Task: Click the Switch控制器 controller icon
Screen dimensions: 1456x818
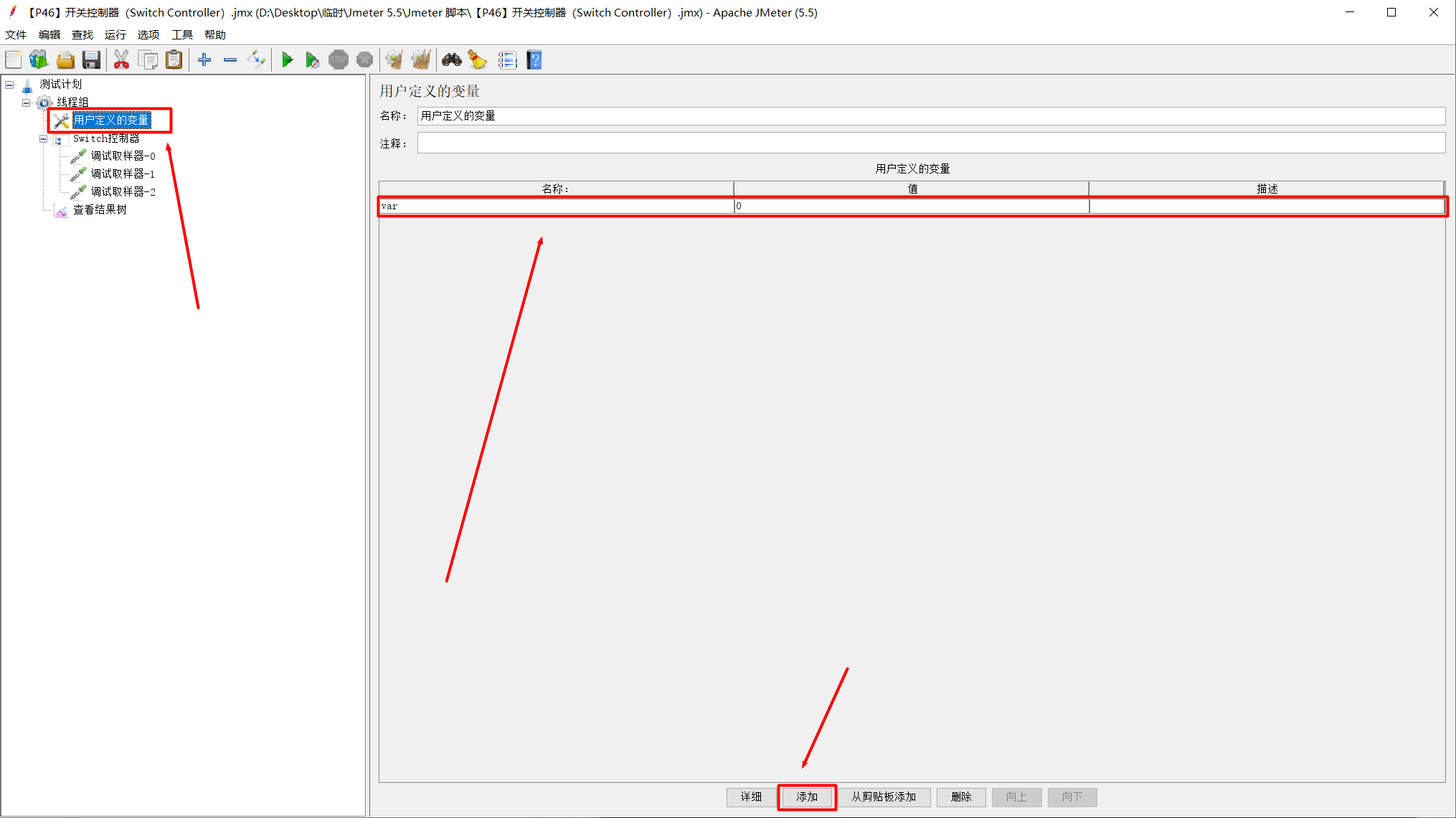Action: (x=60, y=139)
